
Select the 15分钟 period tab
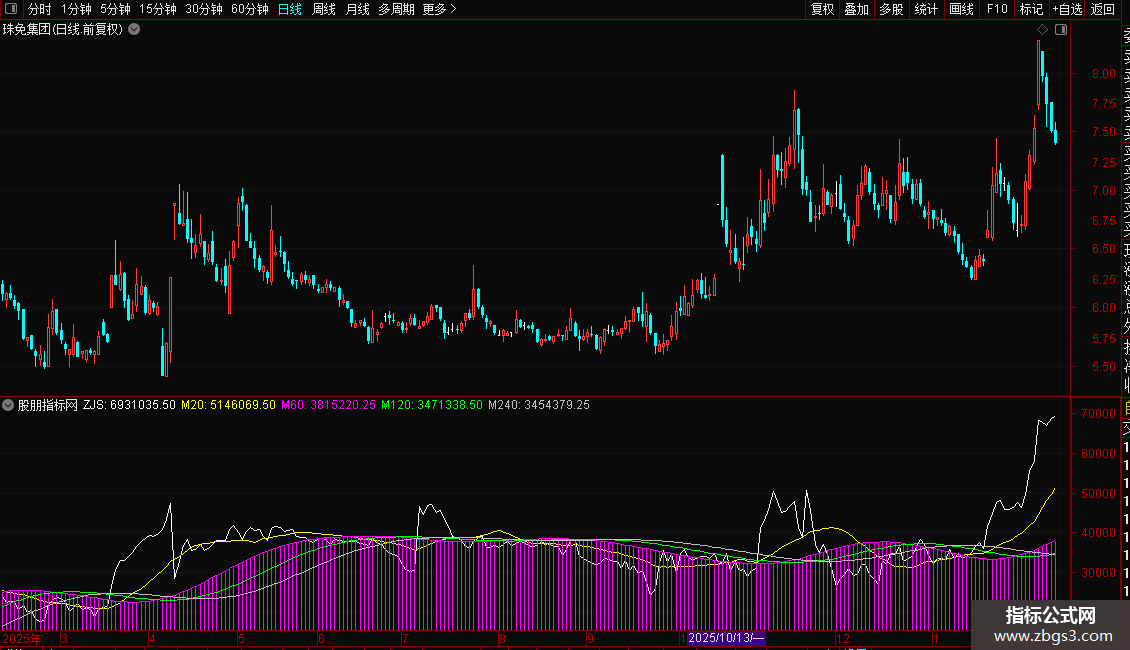click(157, 9)
